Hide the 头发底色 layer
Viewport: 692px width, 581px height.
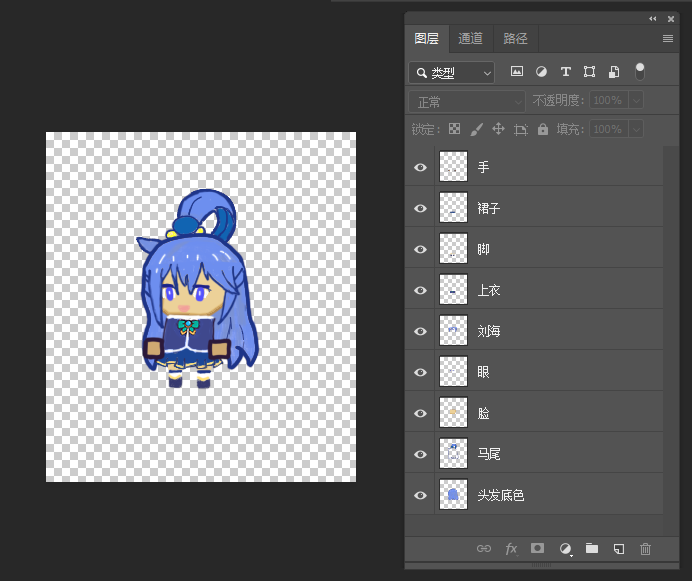coord(420,495)
